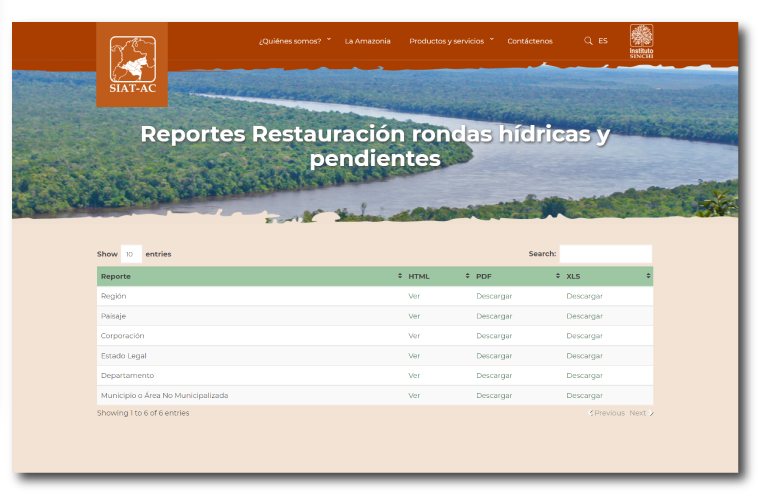The width and height of the screenshot is (758, 502).
Task: Select the Estado Legal row label
Action: (x=123, y=355)
